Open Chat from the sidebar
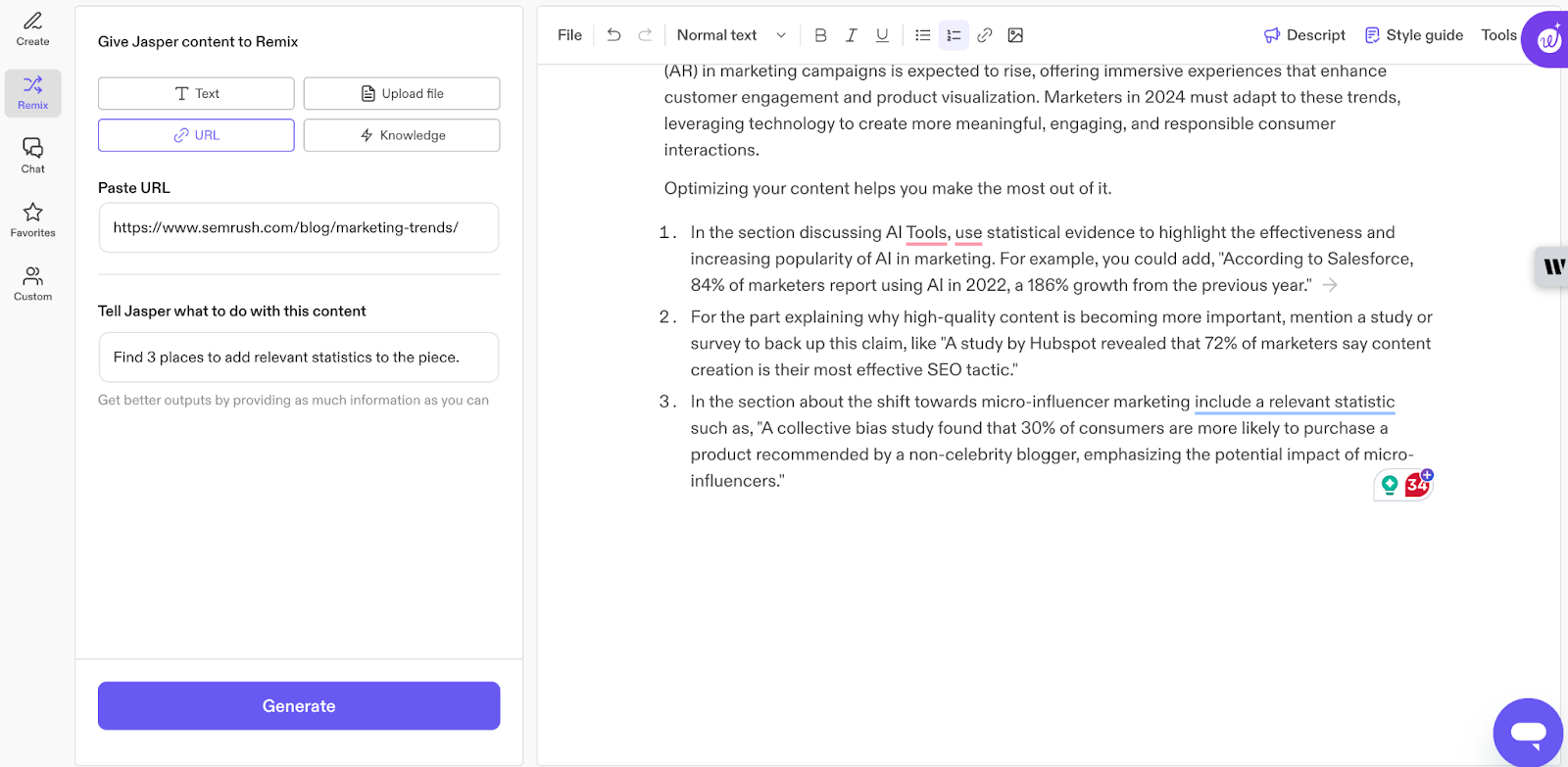1568x767 pixels. click(x=32, y=156)
